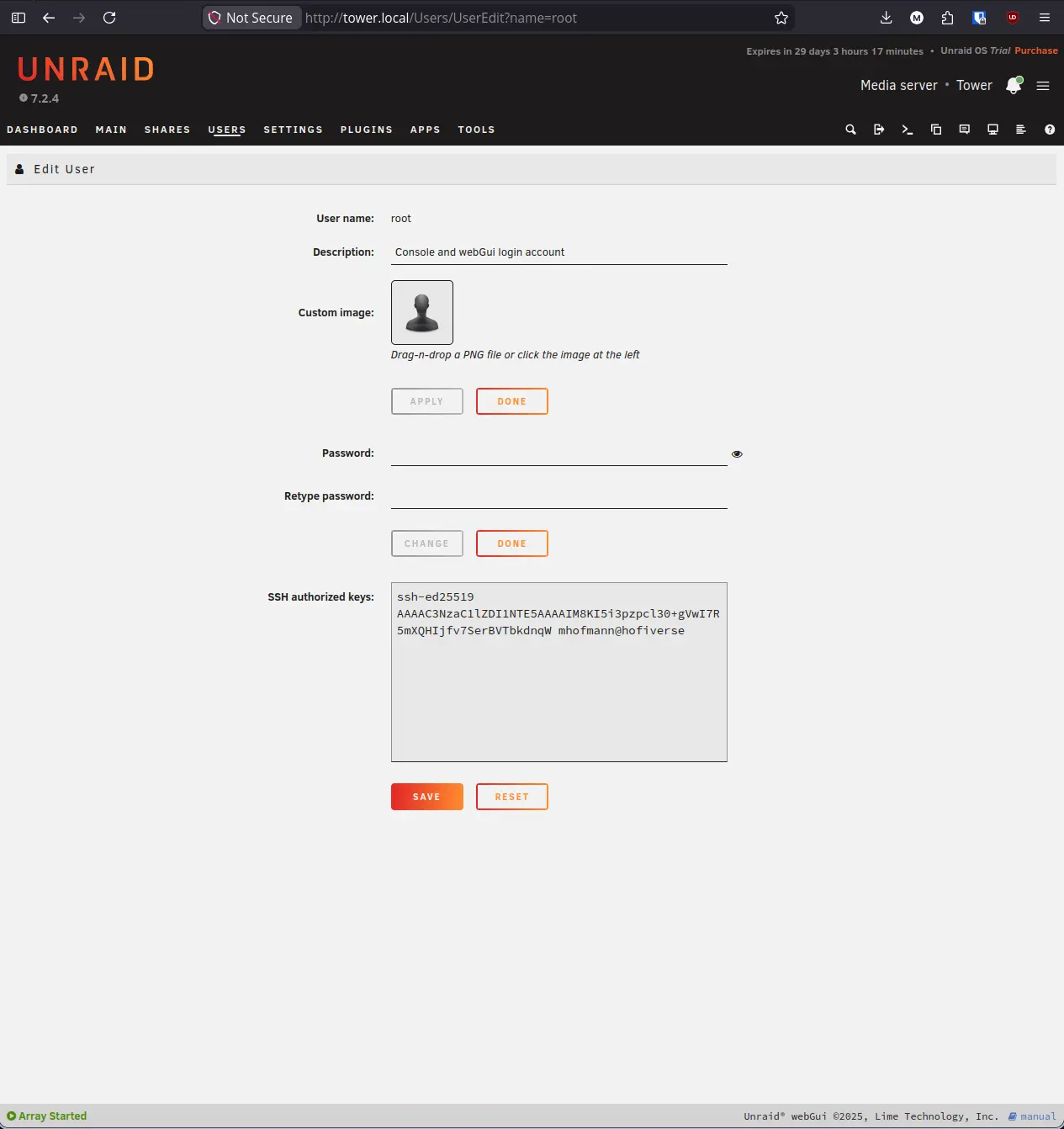
Task: Reload the page with the refresh icon
Action: pos(109,18)
